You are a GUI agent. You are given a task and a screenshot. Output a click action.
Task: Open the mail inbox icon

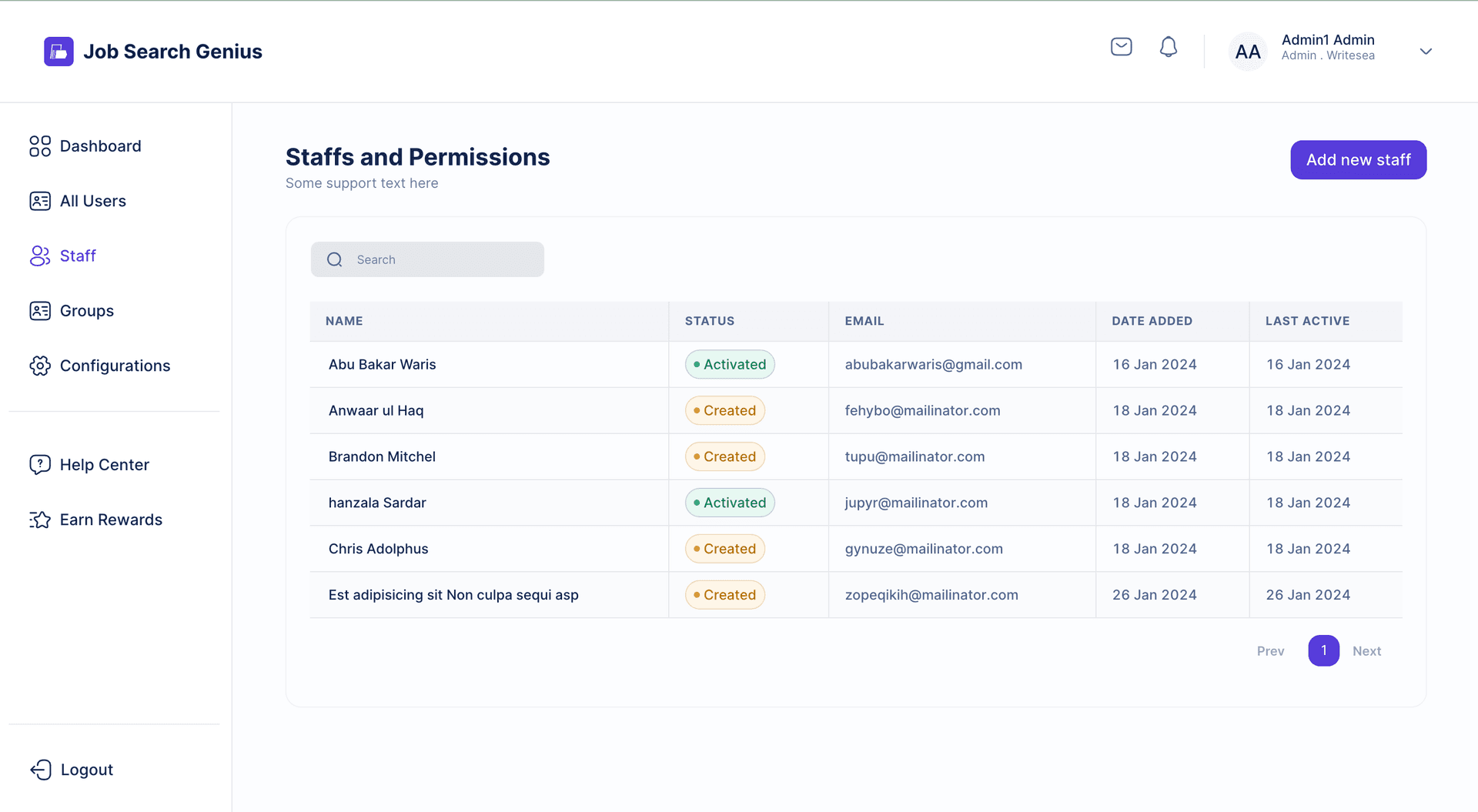point(1121,47)
